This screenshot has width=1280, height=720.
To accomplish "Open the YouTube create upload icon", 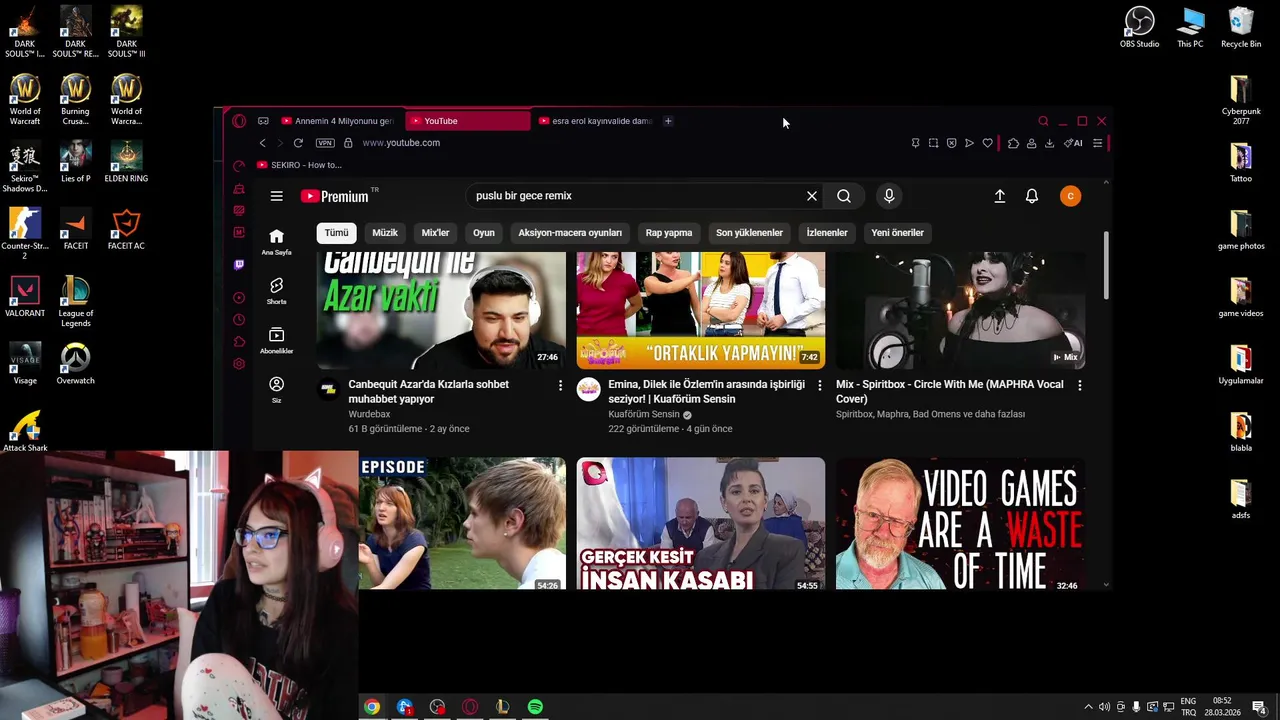I will tap(999, 196).
